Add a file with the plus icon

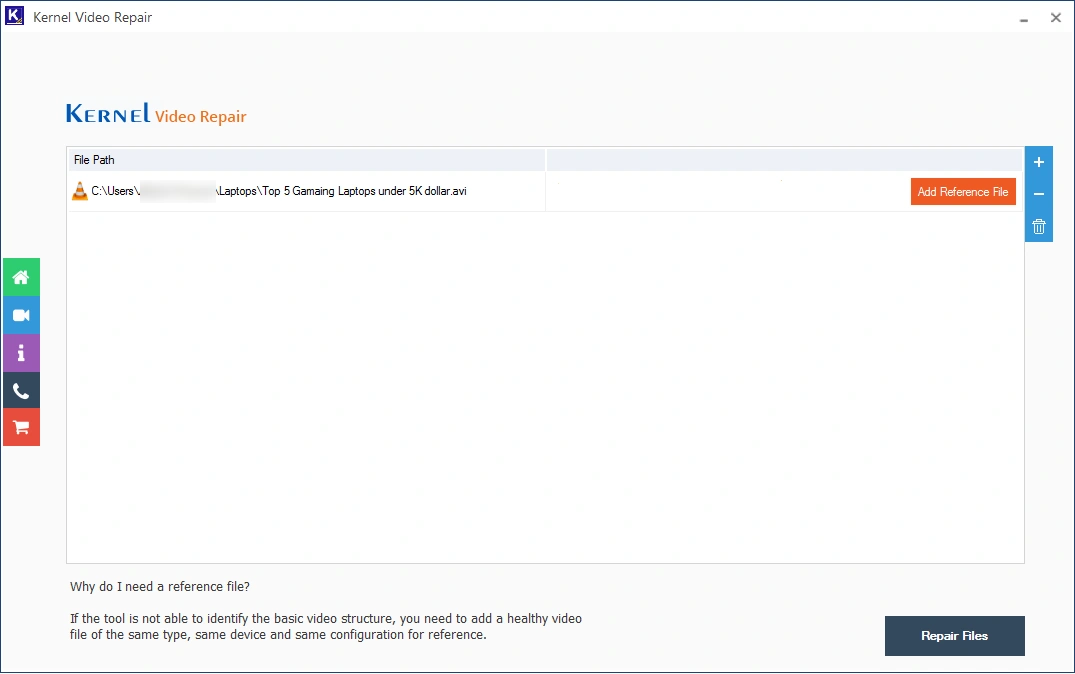(1039, 163)
